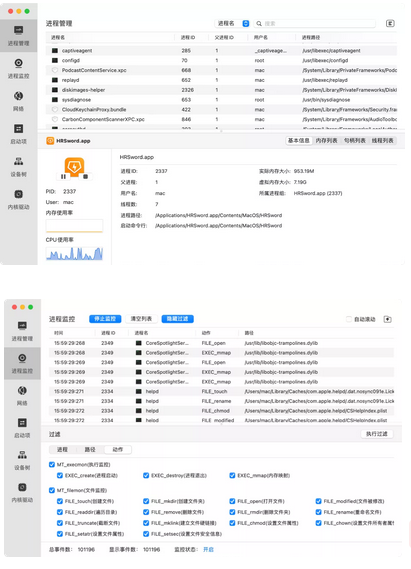Select diskimages-helper process row
411x569 pixels.
click(221, 90)
